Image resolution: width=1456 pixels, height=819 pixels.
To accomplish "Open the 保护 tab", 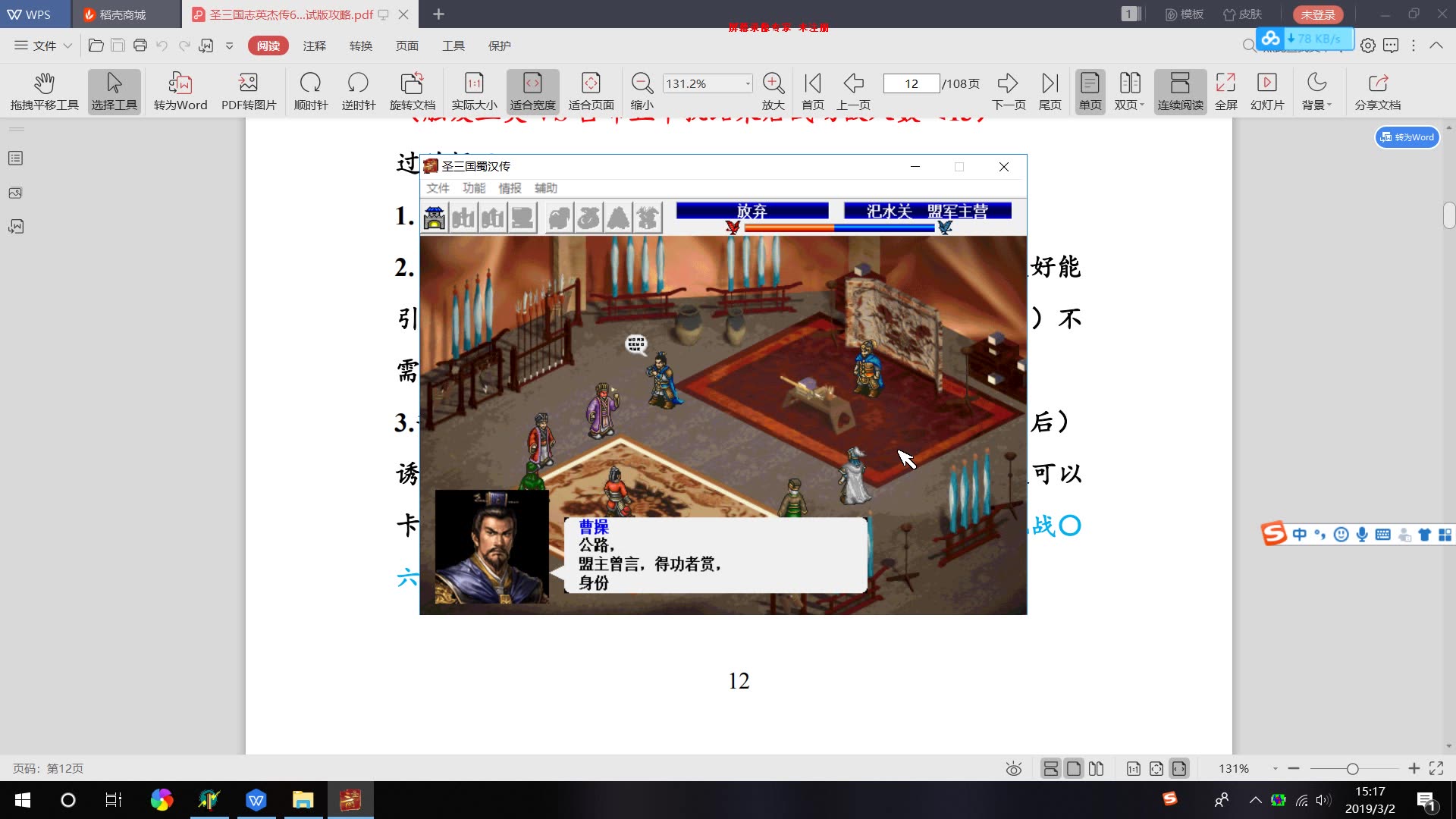I will pos(499,45).
